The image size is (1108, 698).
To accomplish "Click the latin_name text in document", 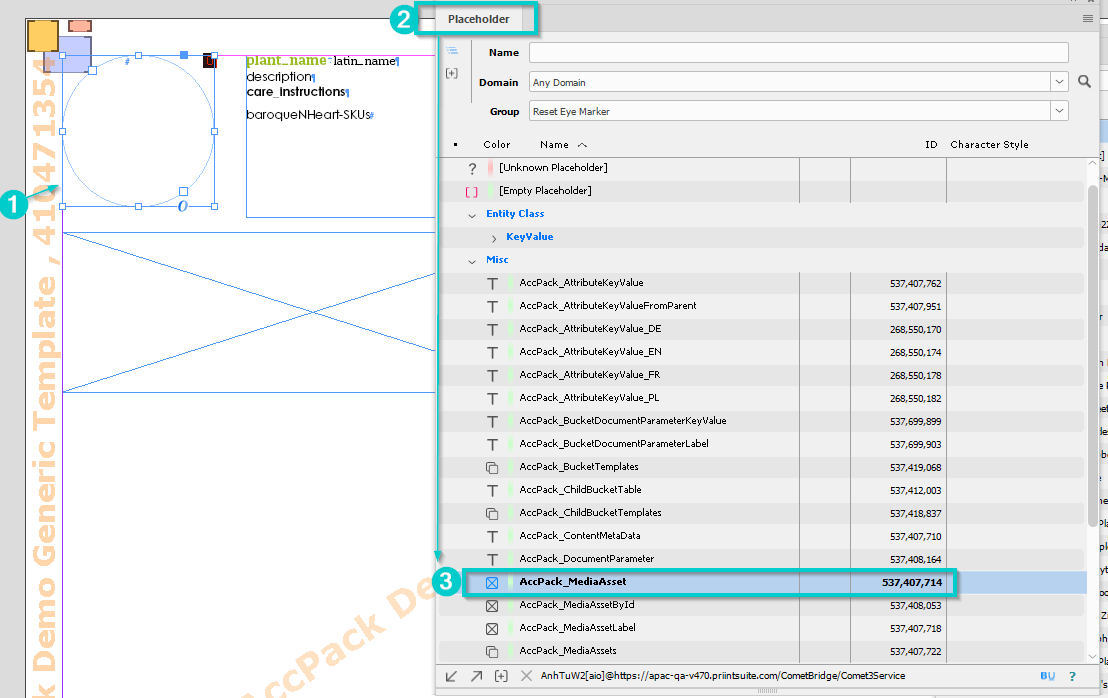I will click(x=365, y=61).
